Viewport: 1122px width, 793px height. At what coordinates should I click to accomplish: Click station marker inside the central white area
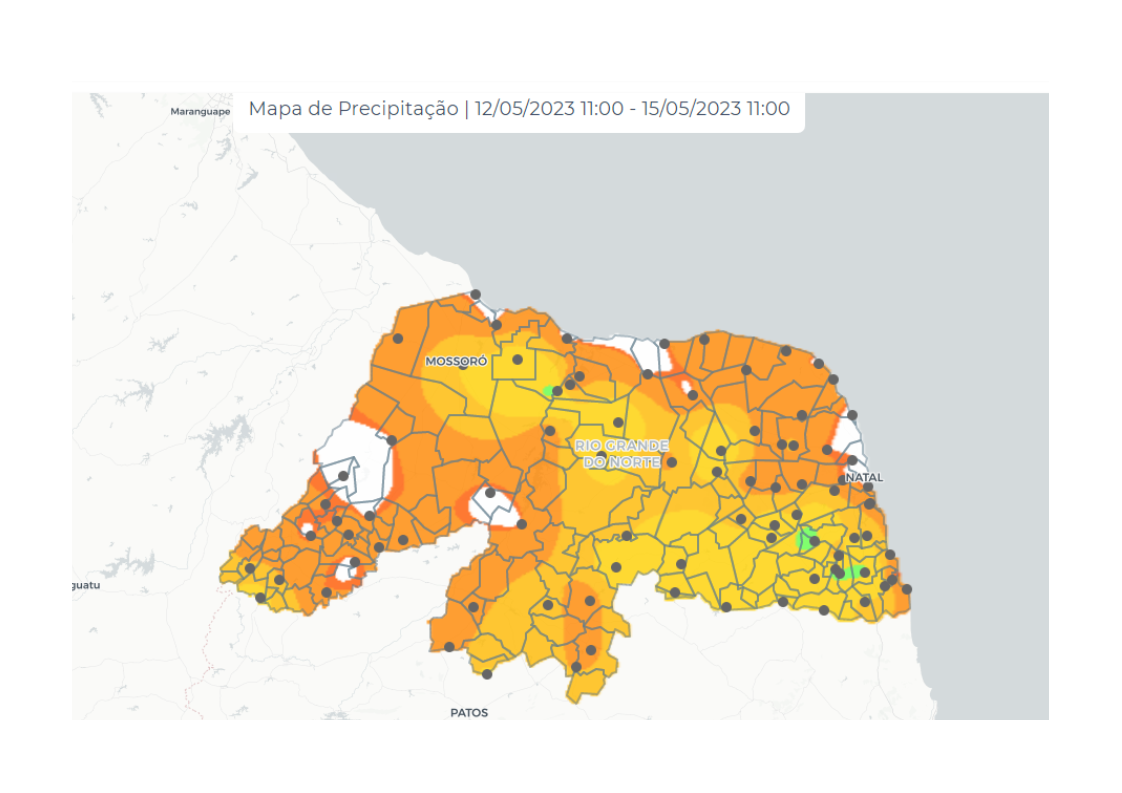coord(490,493)
